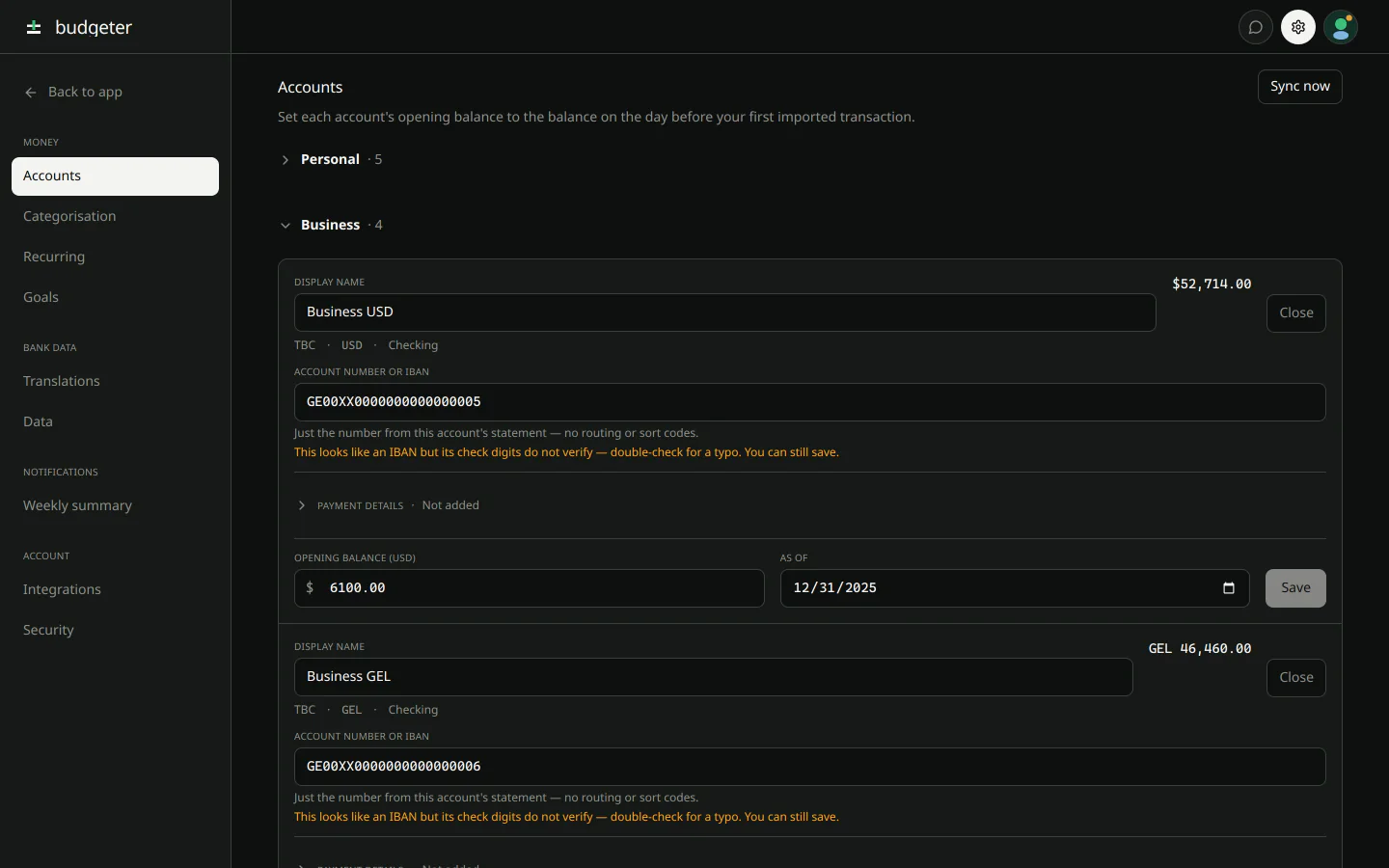Click the back arrow icon
This screenshot has height=868, width=1389.
coord(31,93)
